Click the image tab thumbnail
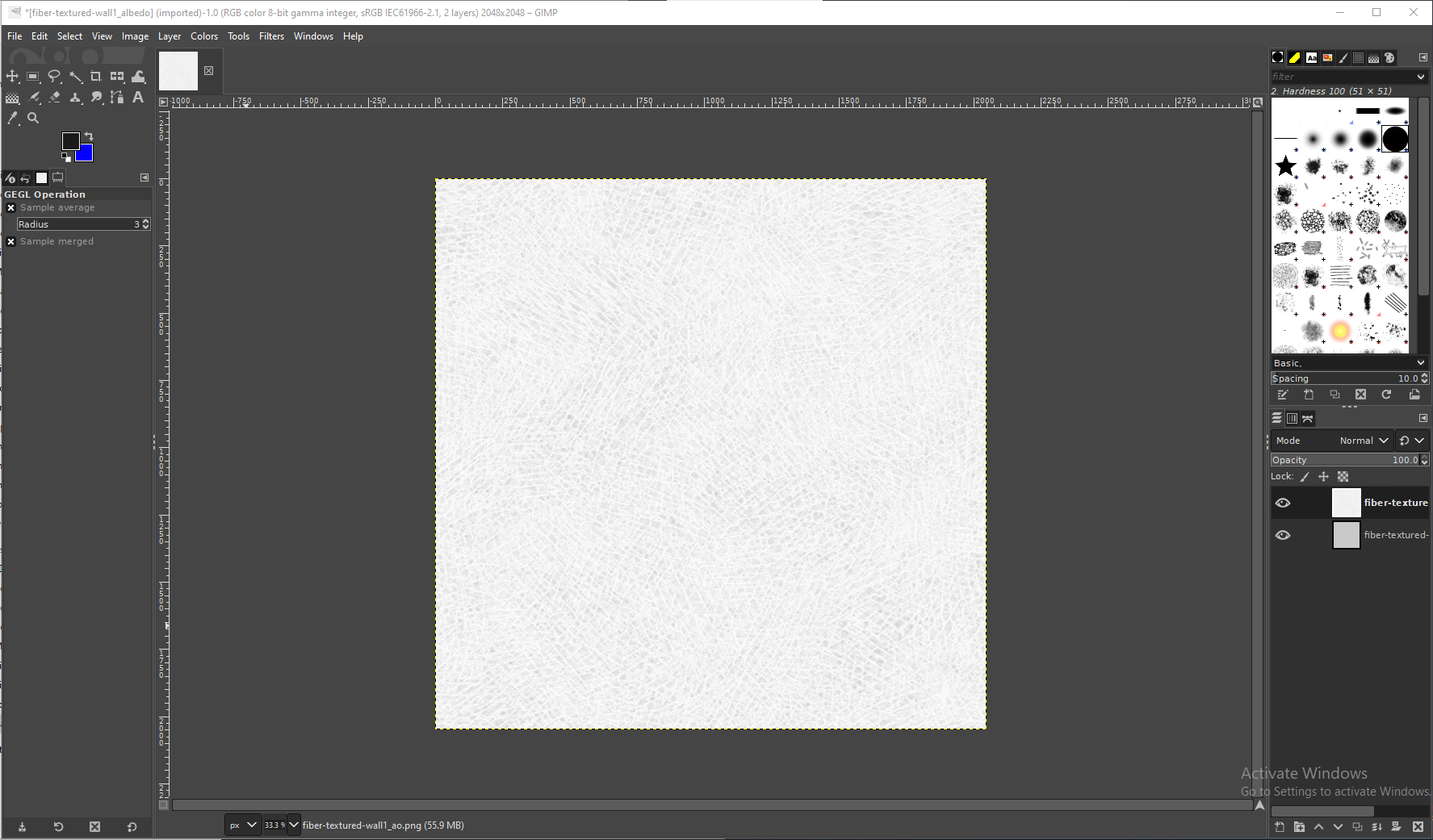The image size is (1433, 840). (x=178, y=71)
